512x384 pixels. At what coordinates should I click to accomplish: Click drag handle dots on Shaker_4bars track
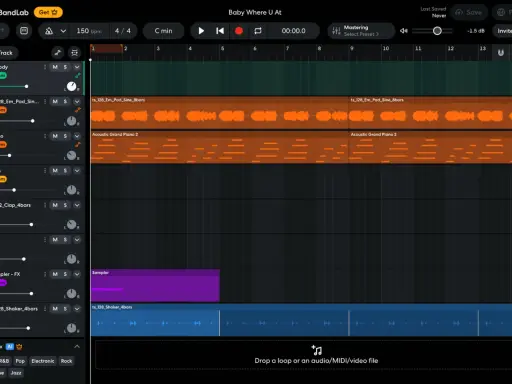coord(45,309)
